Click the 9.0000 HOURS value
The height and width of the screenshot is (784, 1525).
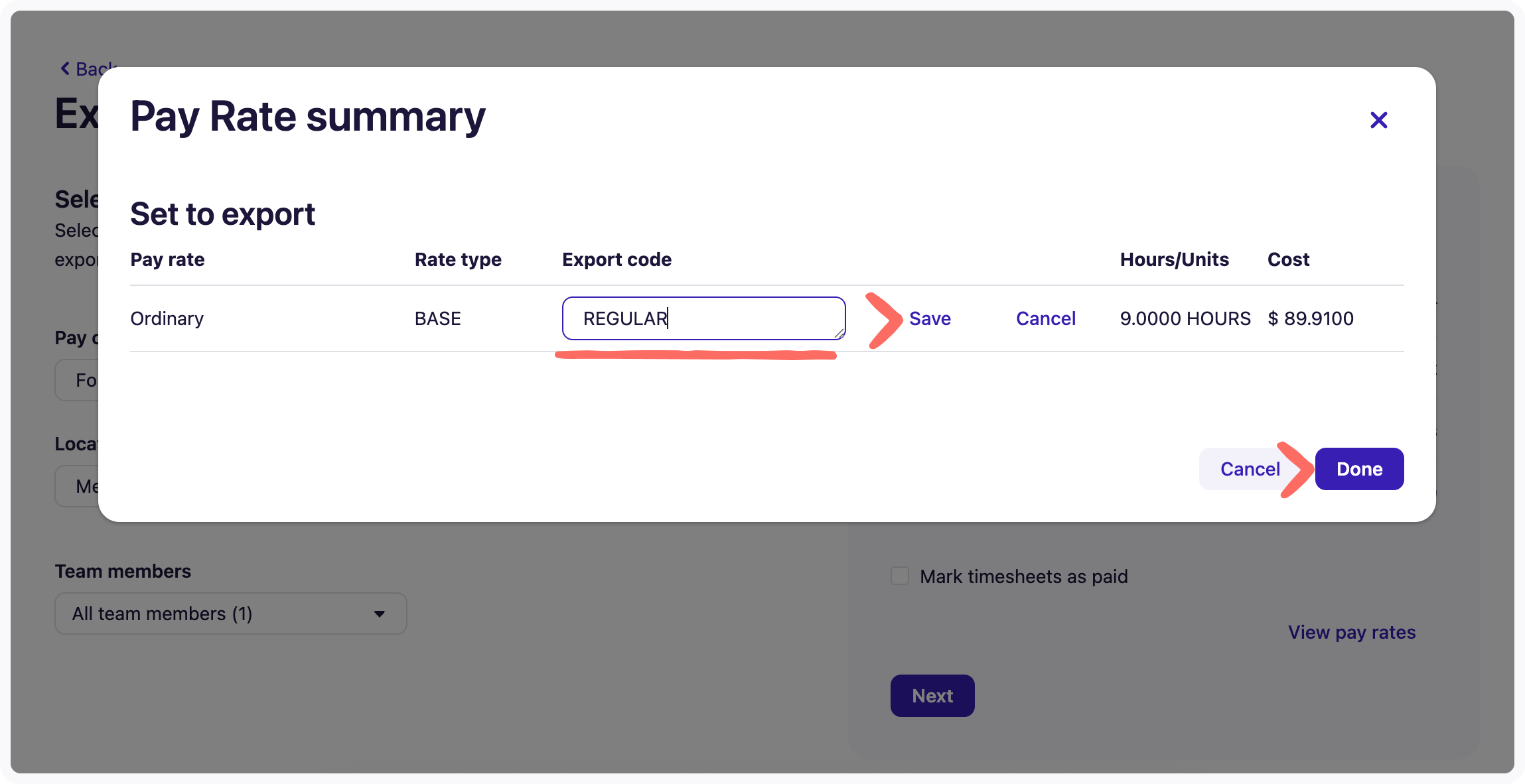click(1185, 318)
